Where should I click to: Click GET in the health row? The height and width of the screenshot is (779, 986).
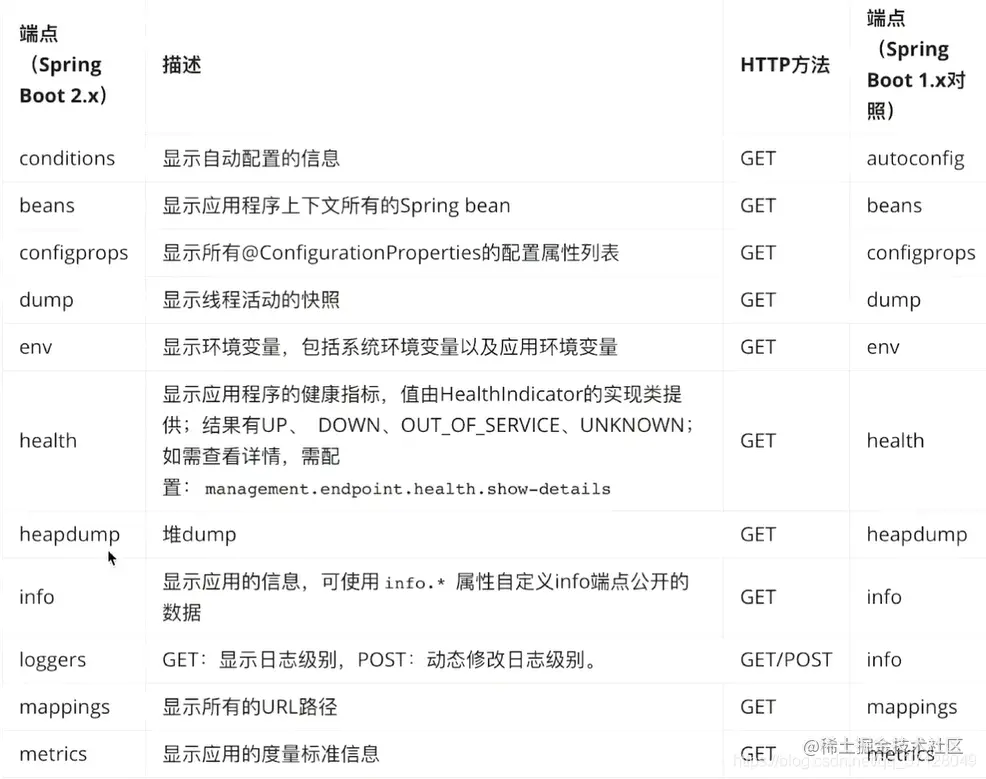pyautogui.click(x=758, y=441)
